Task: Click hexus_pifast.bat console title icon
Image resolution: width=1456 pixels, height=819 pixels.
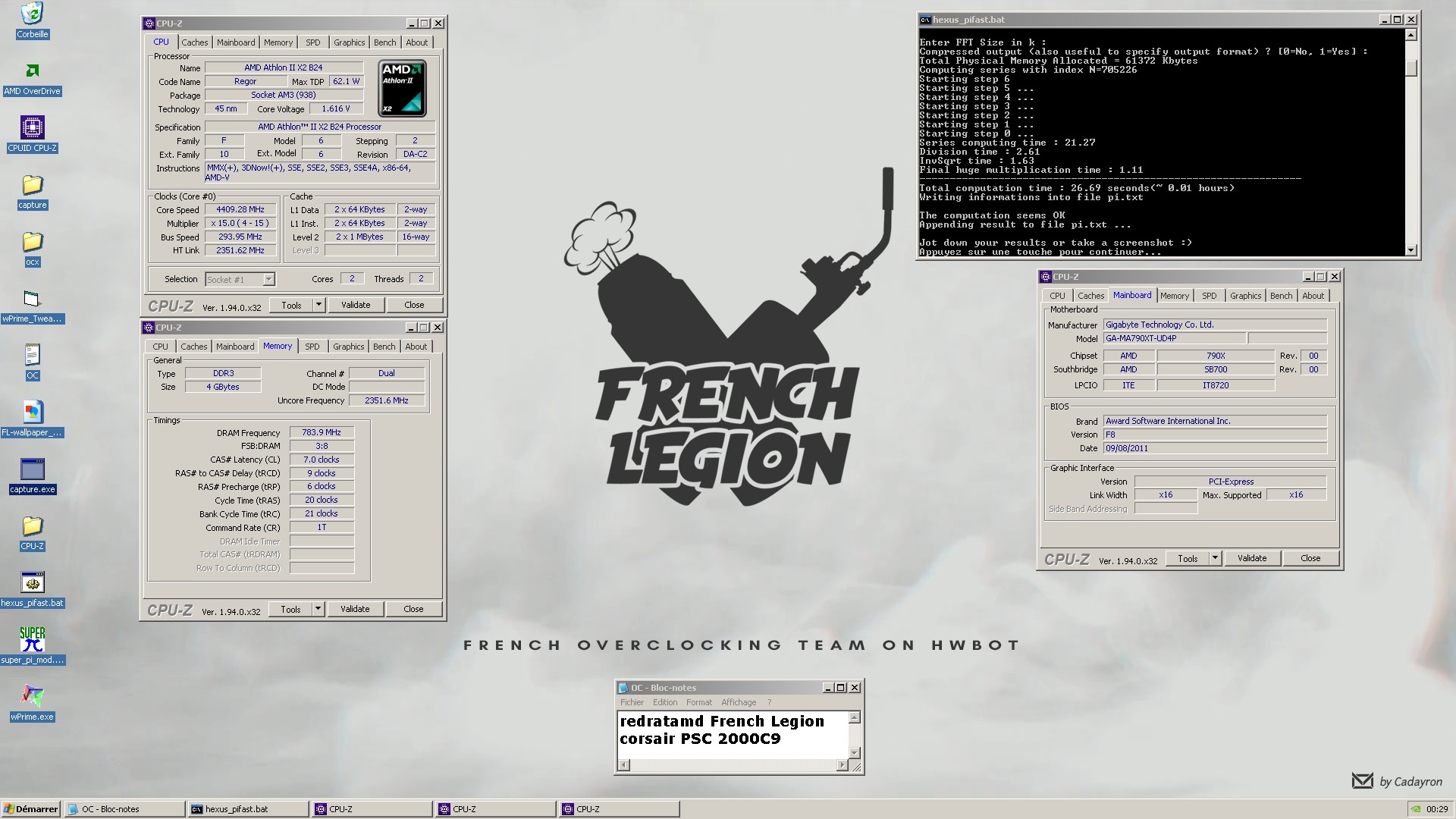Action: pos(925,20)
